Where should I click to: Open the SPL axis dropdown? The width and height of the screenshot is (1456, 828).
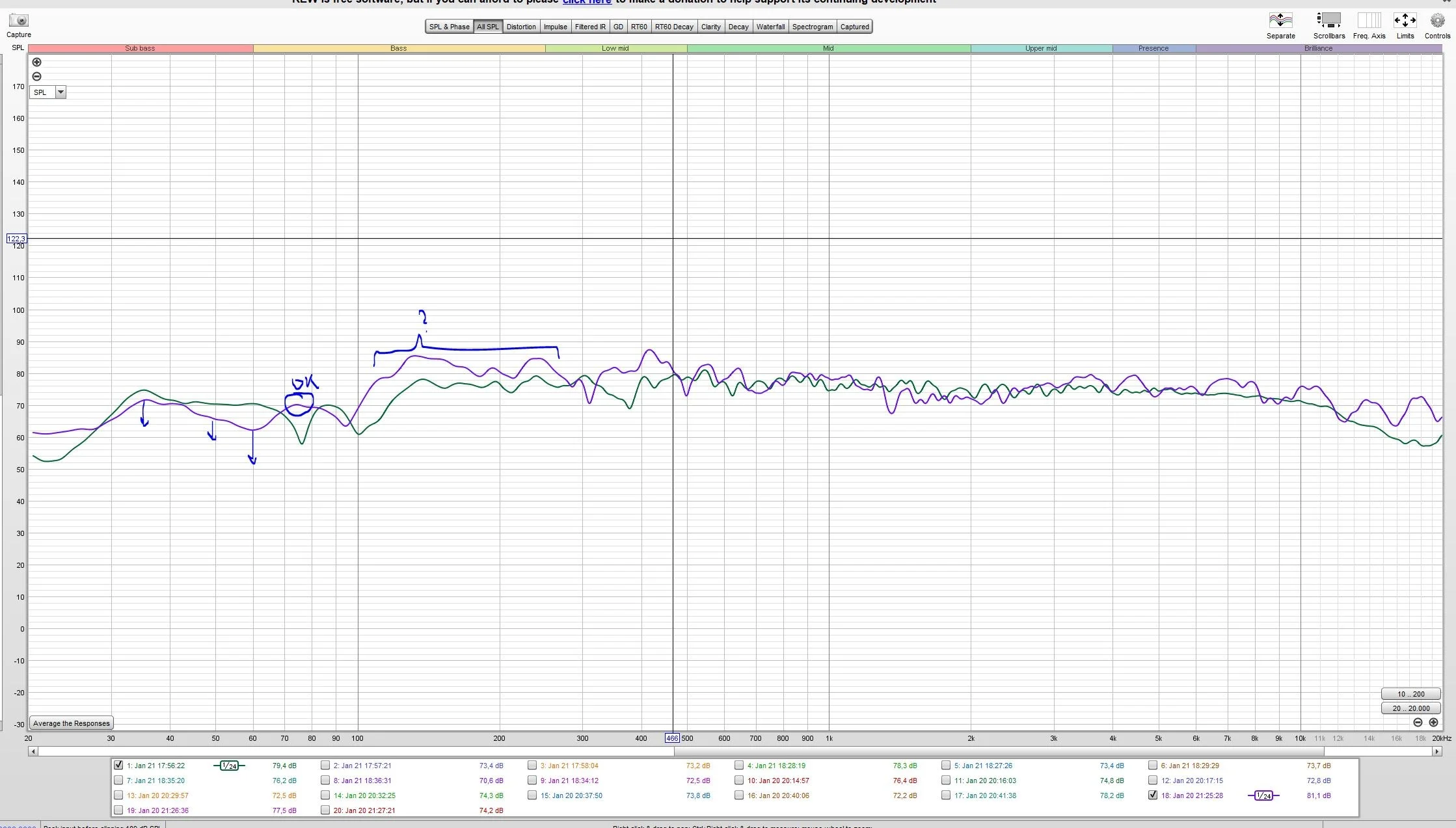click(61, 92)
